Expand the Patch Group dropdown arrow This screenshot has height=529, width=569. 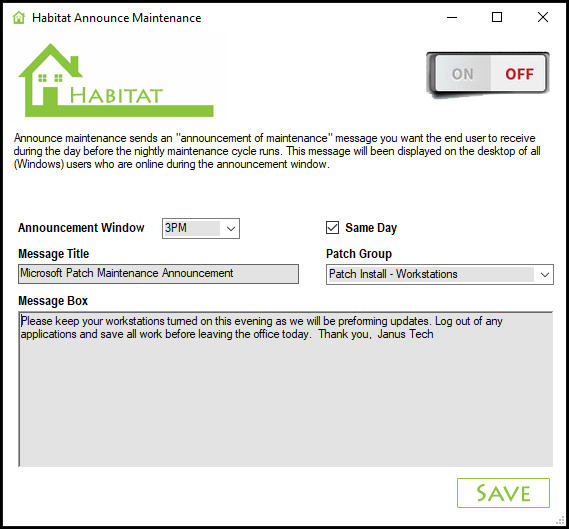pyautogui.click(x=544, y=275)
